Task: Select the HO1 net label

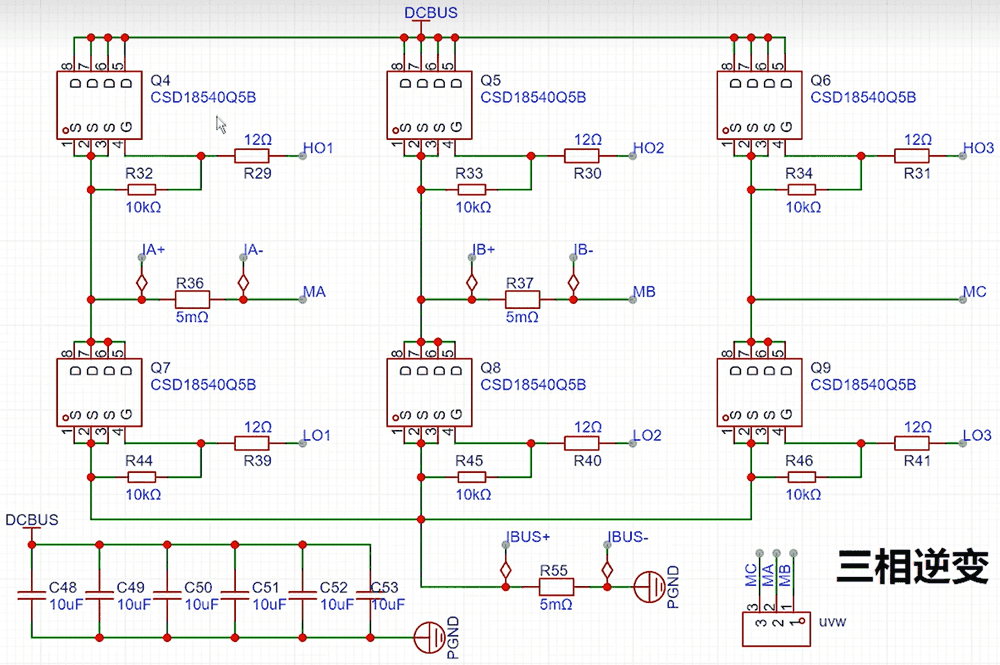Action: (x=318, y=148)
